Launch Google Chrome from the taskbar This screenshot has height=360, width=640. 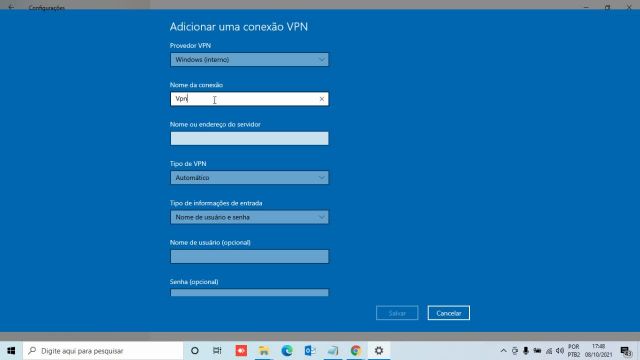(356, 351)
